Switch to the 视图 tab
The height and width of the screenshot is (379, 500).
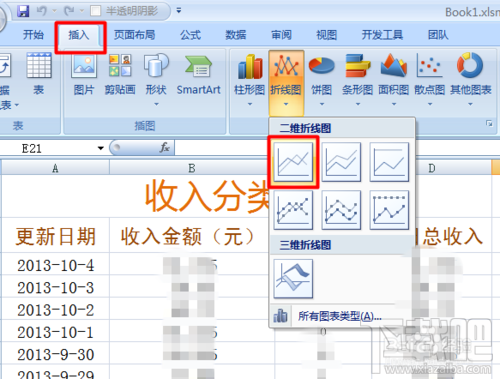tap(326, 35)
